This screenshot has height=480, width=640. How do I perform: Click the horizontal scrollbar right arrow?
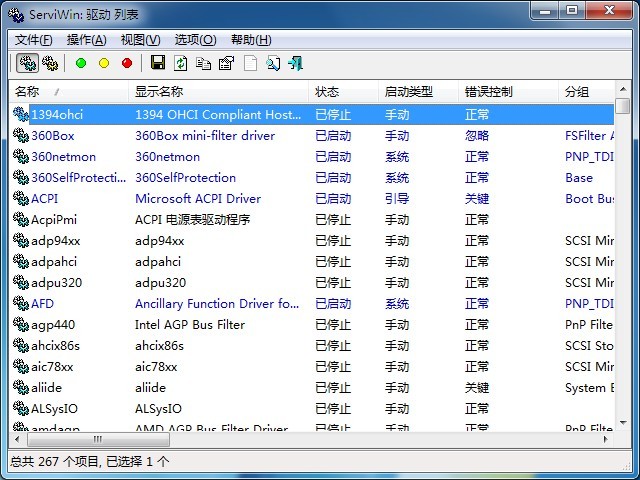pos(606,440)
